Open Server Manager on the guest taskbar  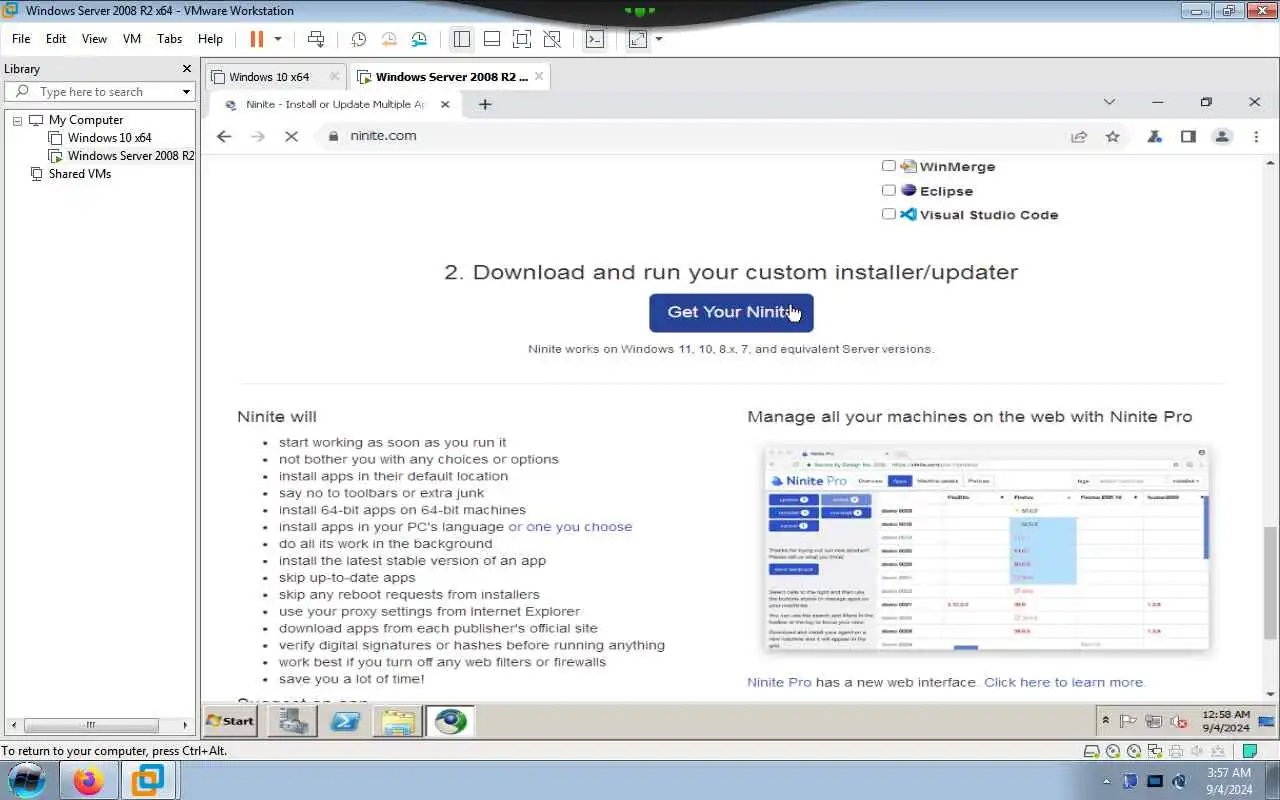tap(292, 720)
